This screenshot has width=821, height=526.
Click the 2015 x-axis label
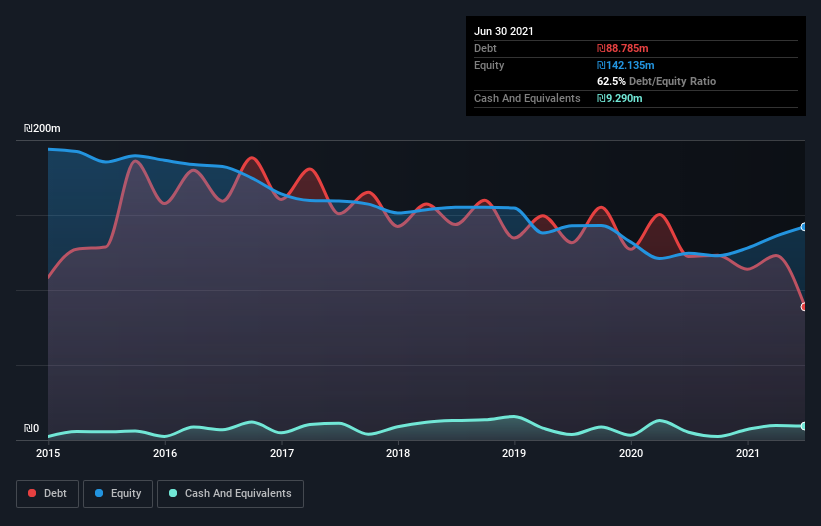[x=48, y=453]
